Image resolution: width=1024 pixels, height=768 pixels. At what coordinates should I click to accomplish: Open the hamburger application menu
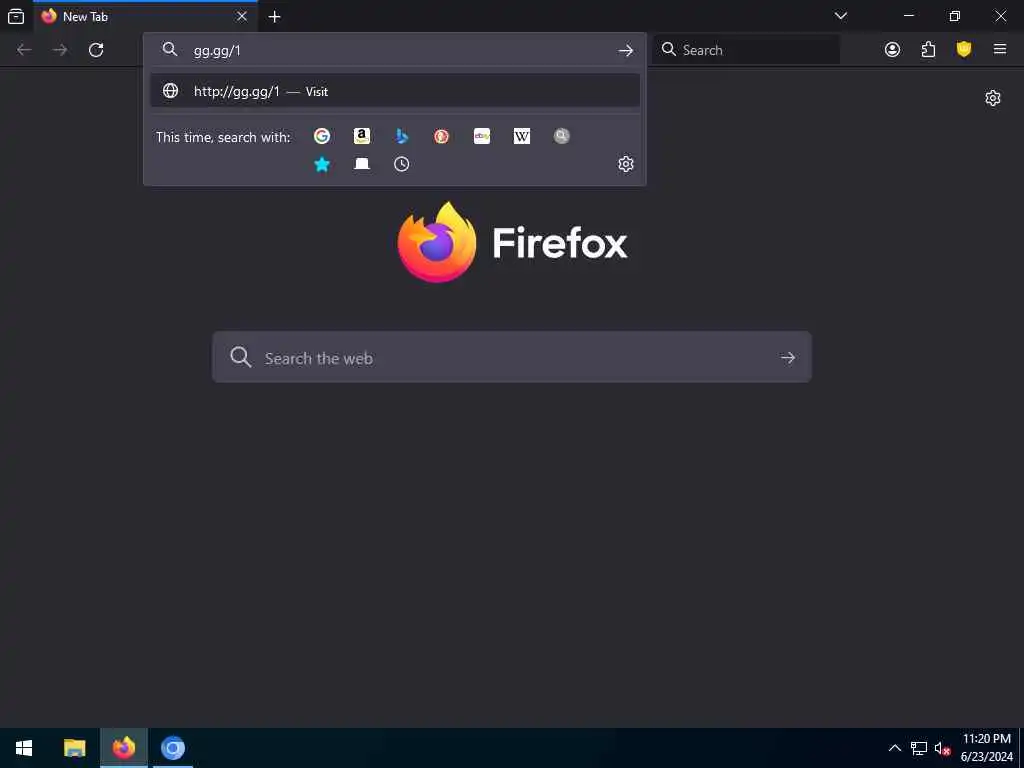(1000, 49)
